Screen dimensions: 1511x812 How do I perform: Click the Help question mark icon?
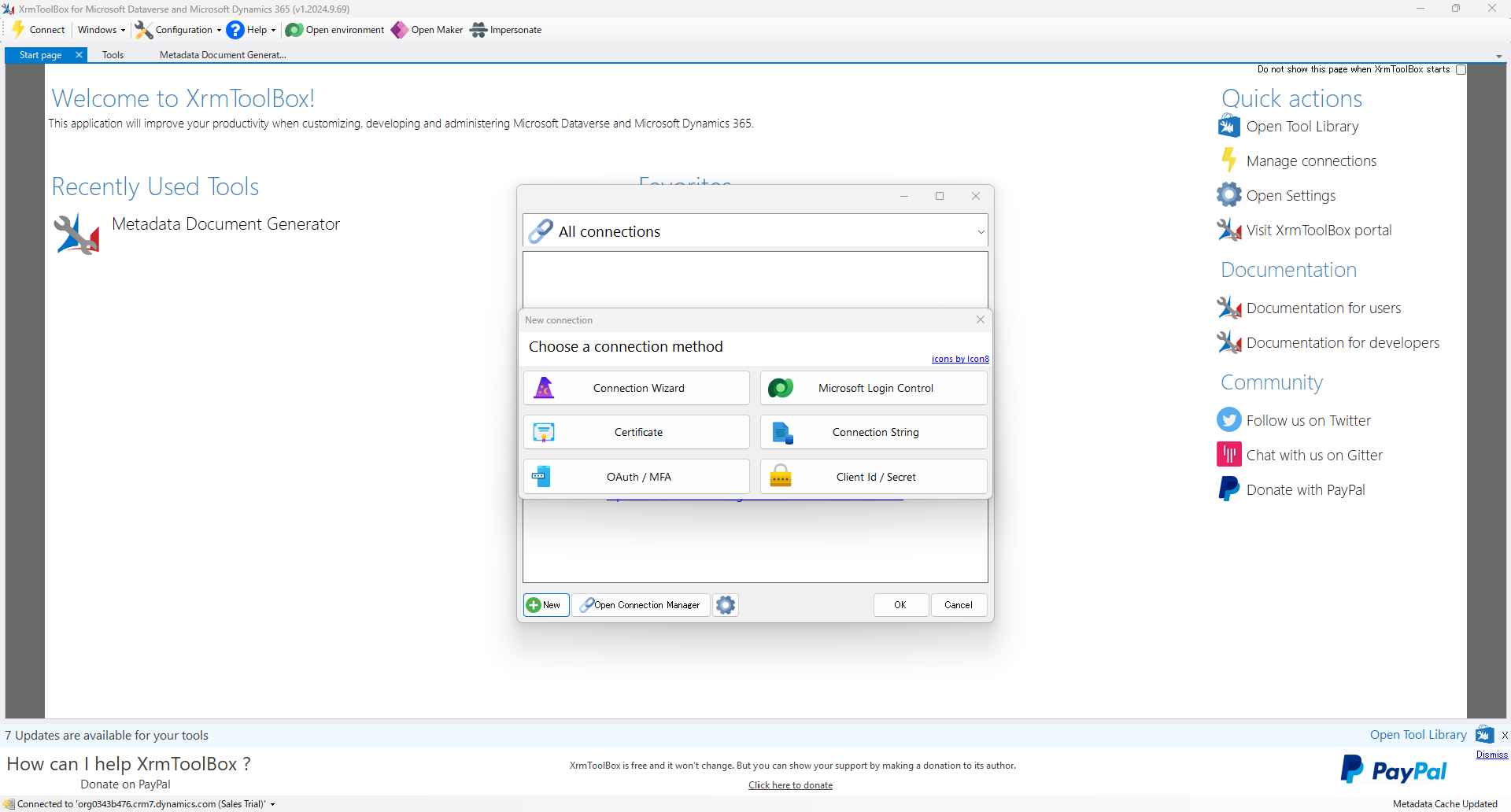point(235,30)
